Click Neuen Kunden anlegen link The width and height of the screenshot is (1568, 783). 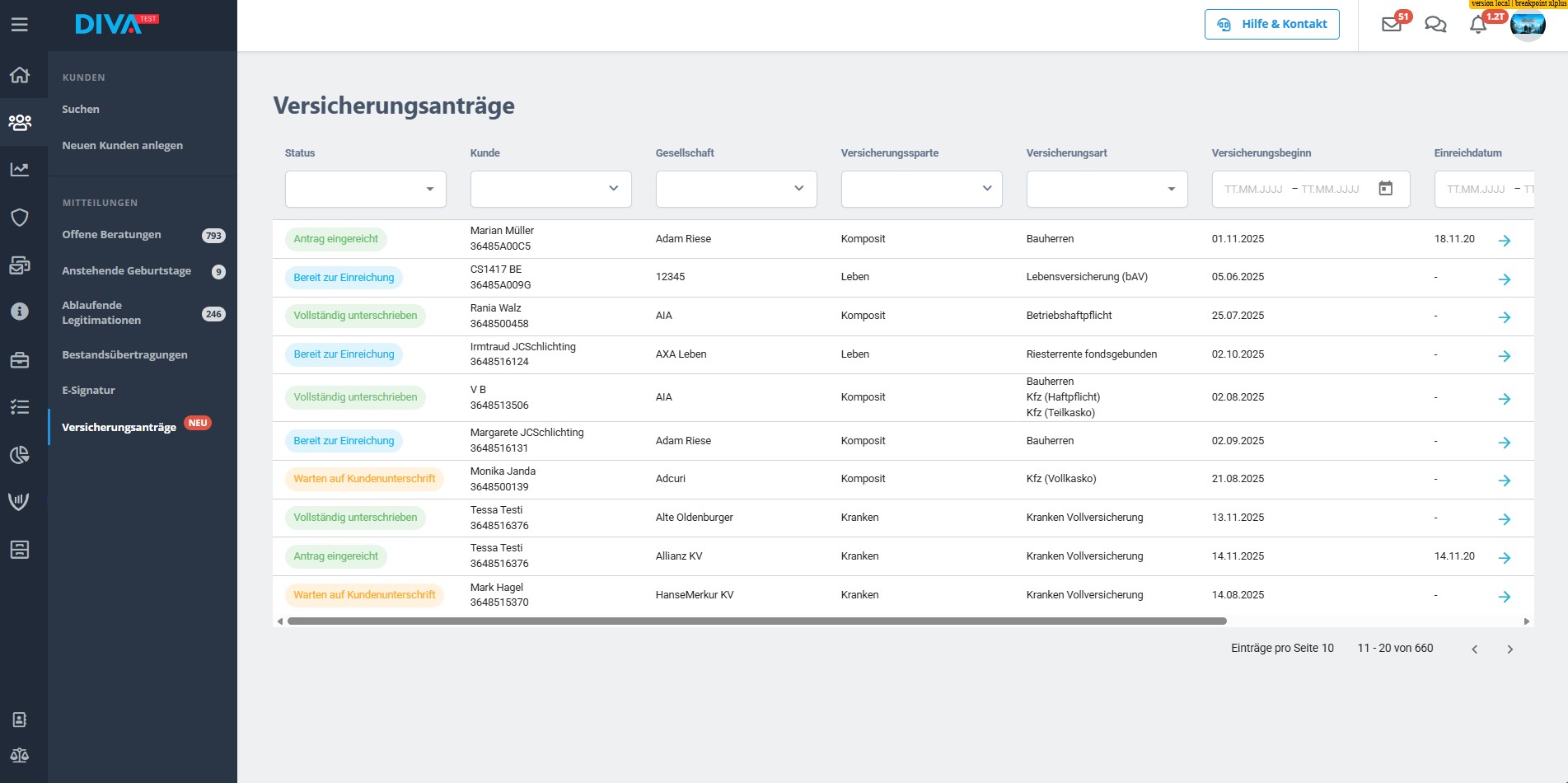point(123,146)
